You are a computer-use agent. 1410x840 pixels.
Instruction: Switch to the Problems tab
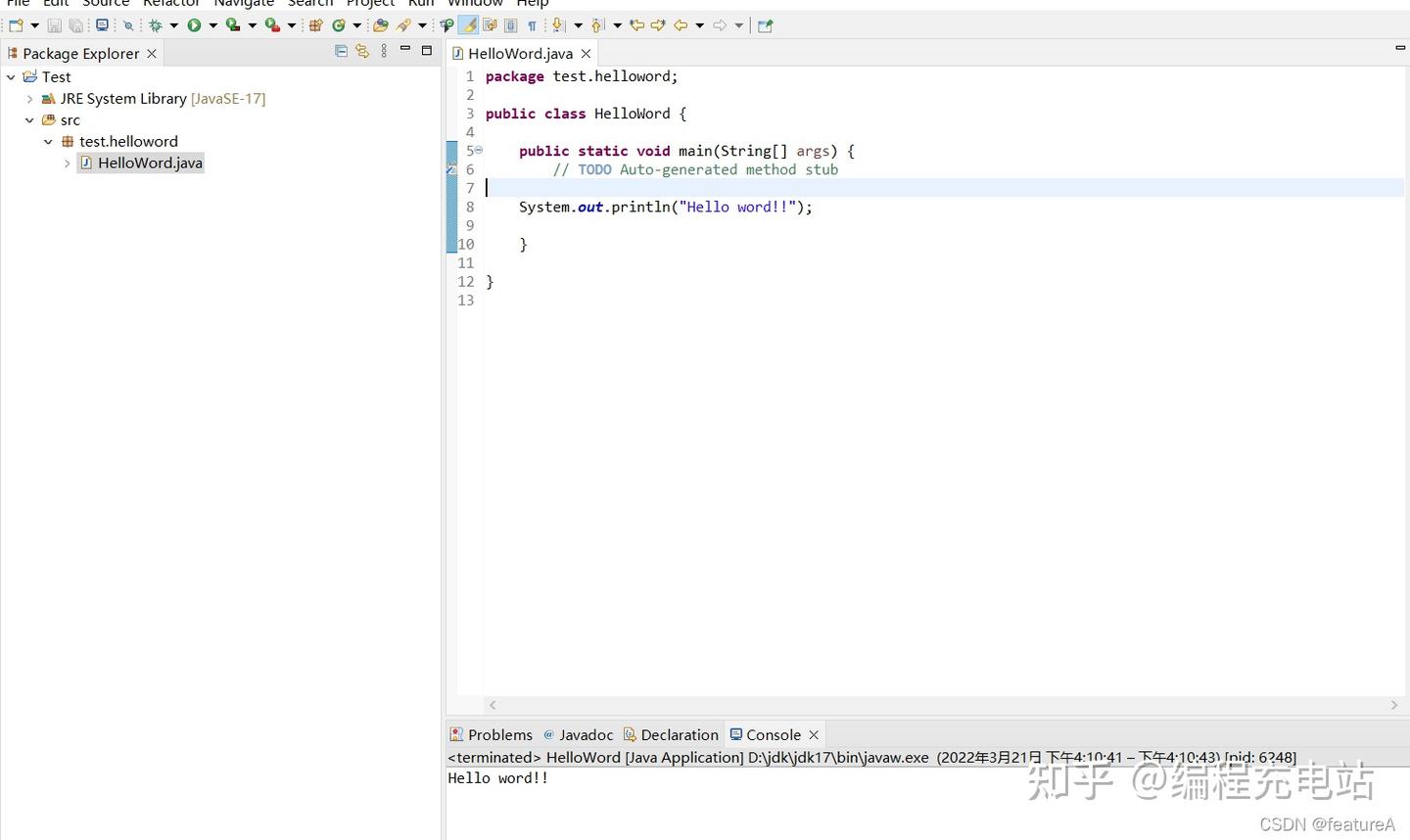500,734
